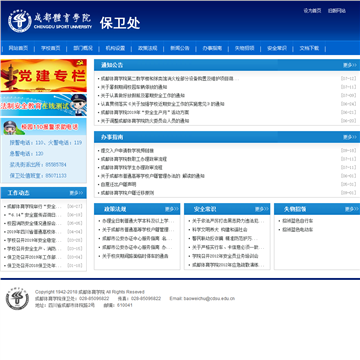The height and width of the screenshot is (360, 360).
Task: Open the 科学文明养犬 safety article
Action: pos(220,229)
